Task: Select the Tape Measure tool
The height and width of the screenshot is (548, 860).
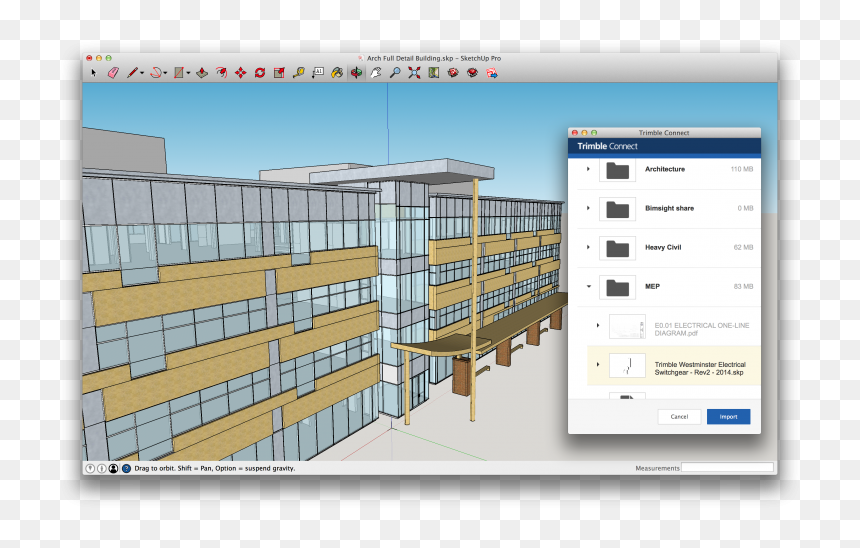Action: [298, 72]
